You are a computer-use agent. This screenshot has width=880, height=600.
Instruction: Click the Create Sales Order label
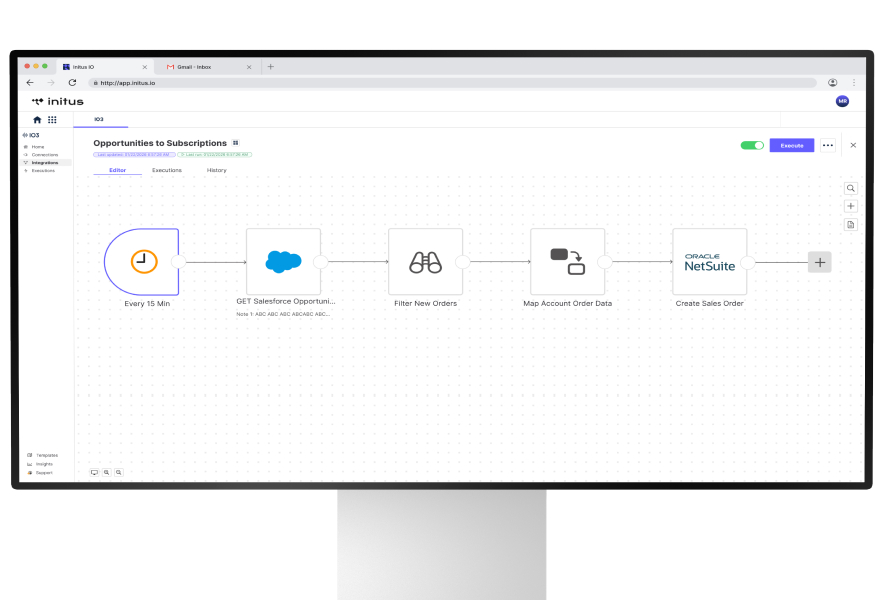(x=709, y=303)
